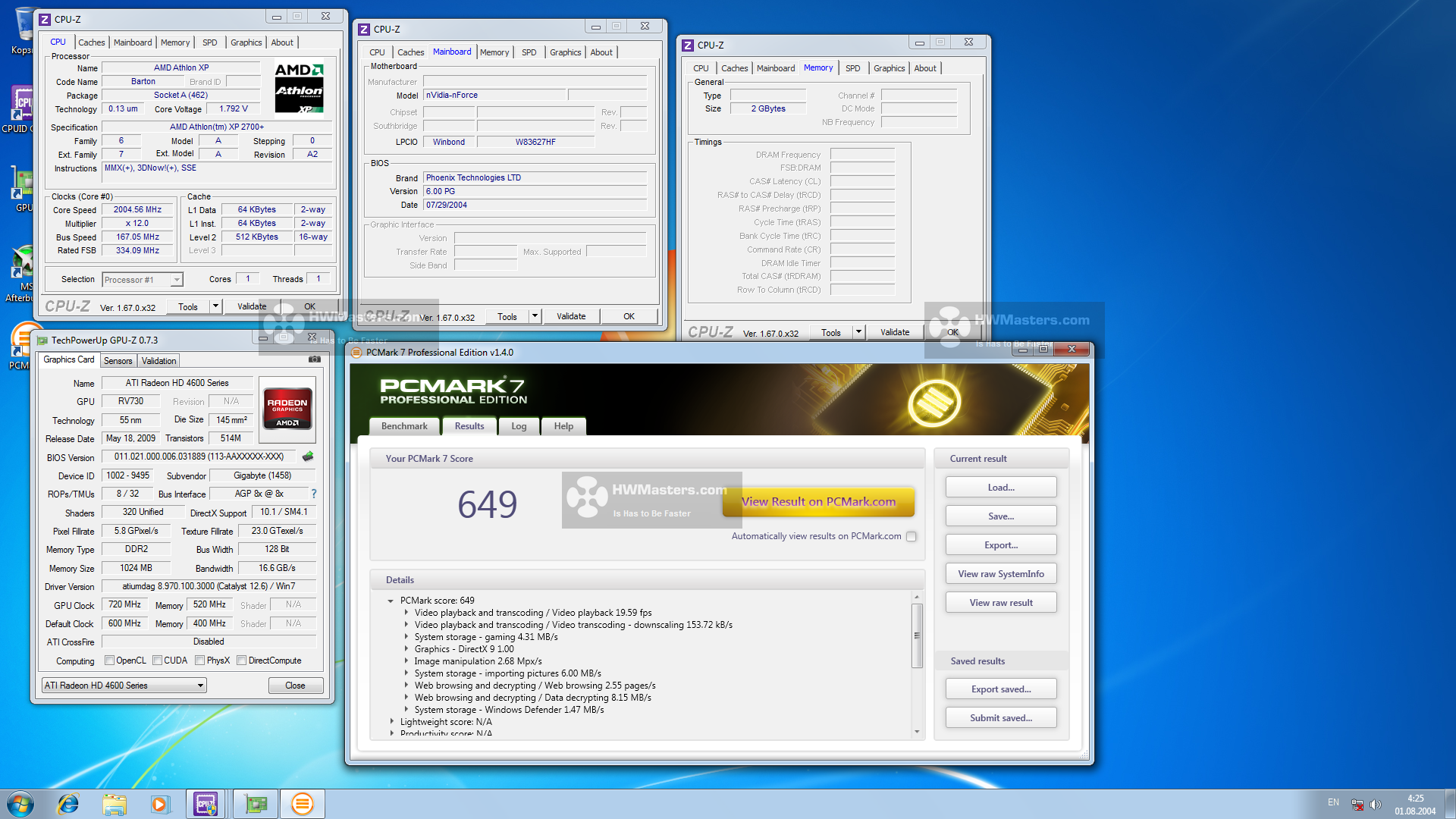Image resolution: width=1456 pixels, height=819 pixels.
Task: Click View raw SystemInfo button
Action: tap(1001, 574)
